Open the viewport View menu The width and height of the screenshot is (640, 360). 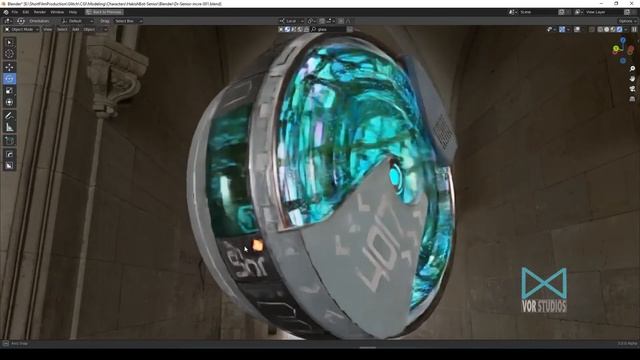tap(48, 29)
